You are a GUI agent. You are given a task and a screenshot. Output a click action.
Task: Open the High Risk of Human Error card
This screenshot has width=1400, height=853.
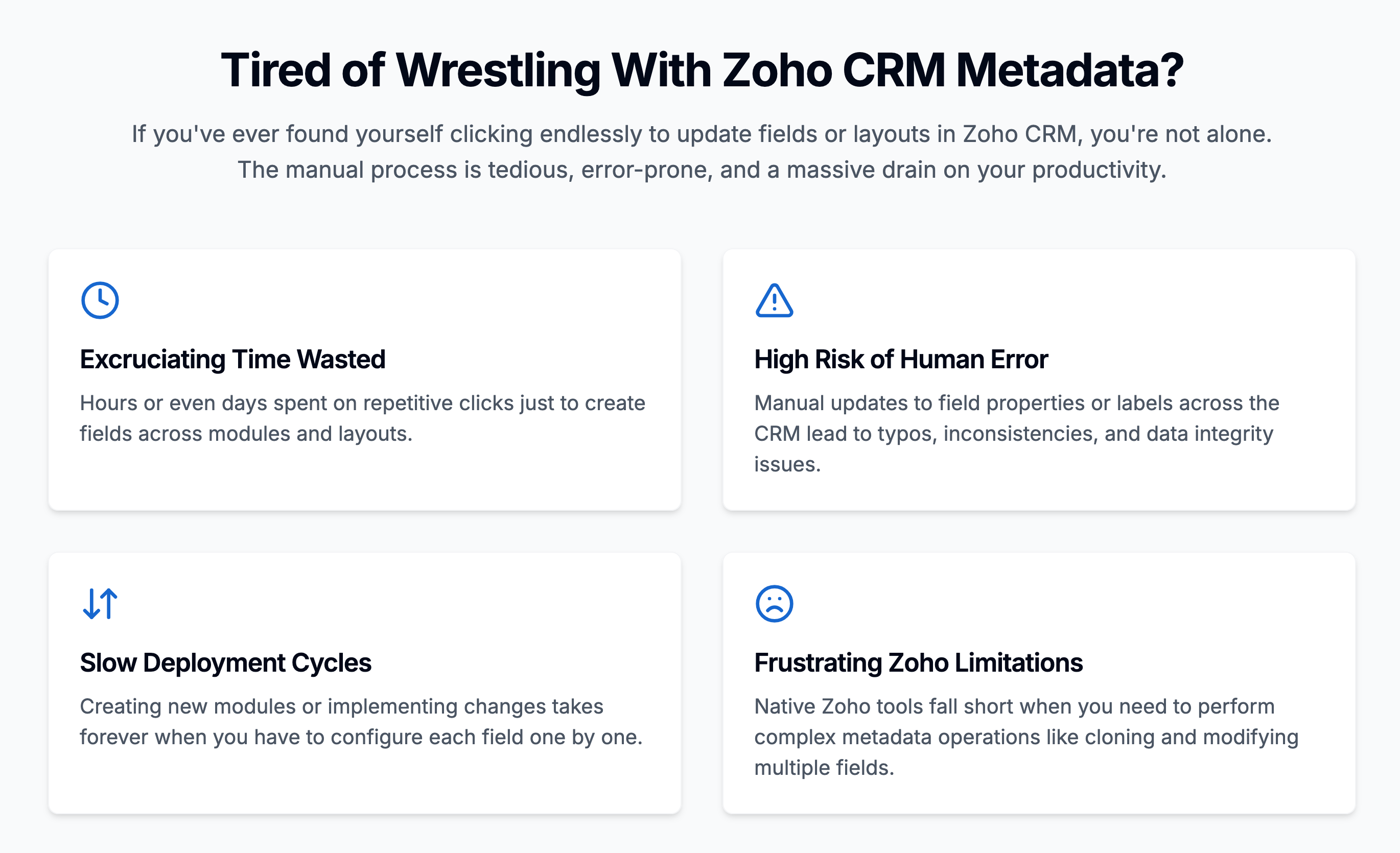pyautogui.click(x=1039, y=380)
